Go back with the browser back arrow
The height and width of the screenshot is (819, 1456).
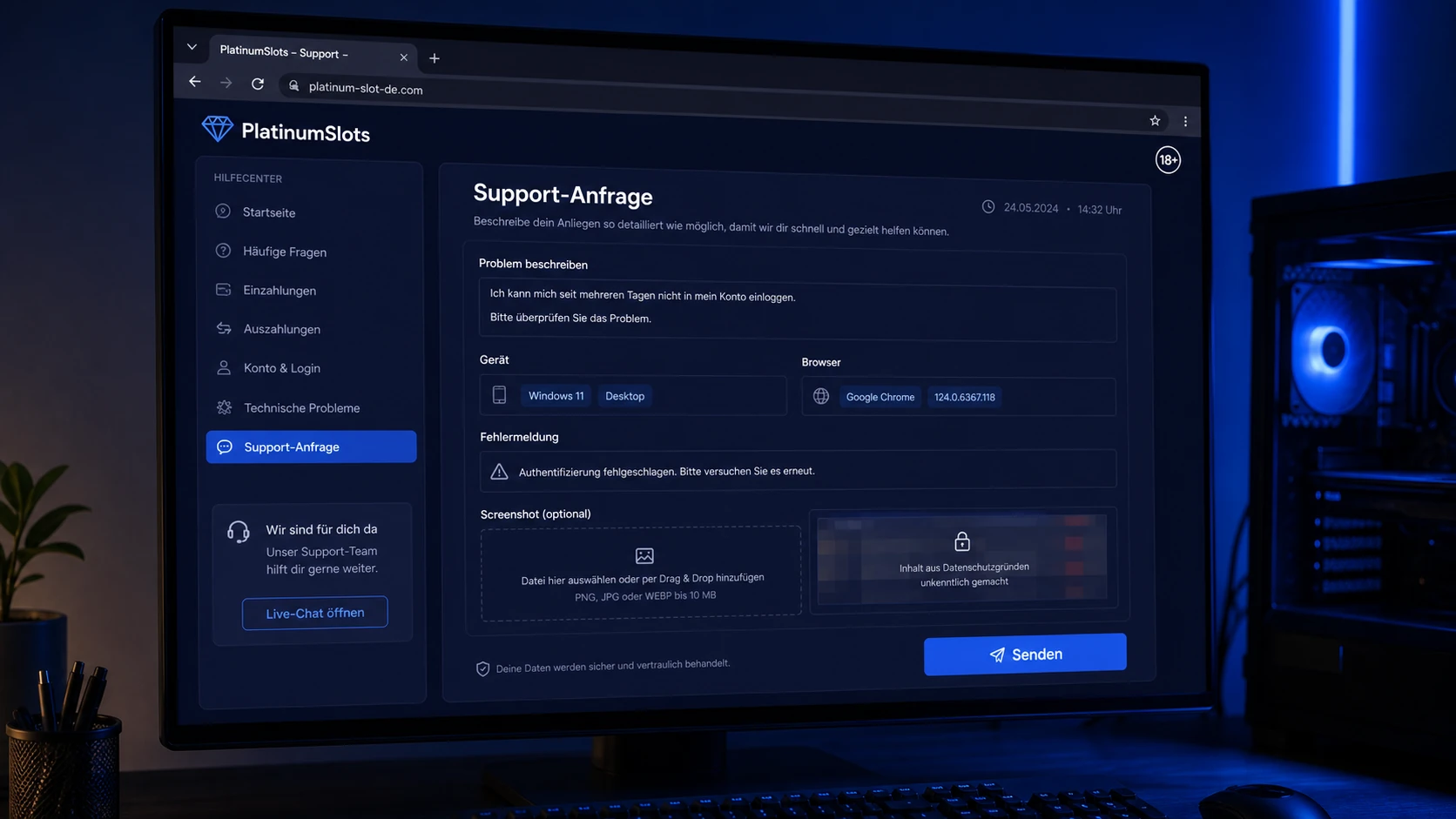[195, 82]
